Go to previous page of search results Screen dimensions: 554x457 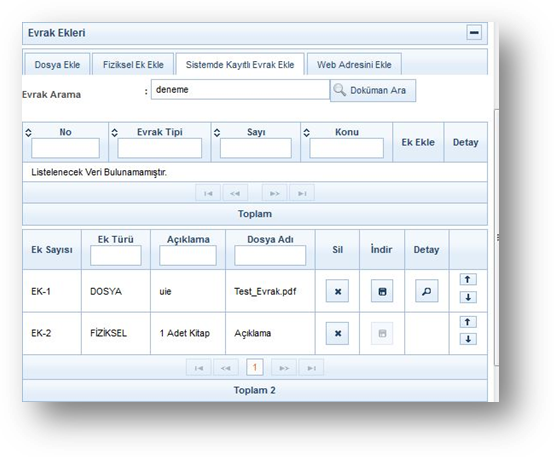pos(235,193)
